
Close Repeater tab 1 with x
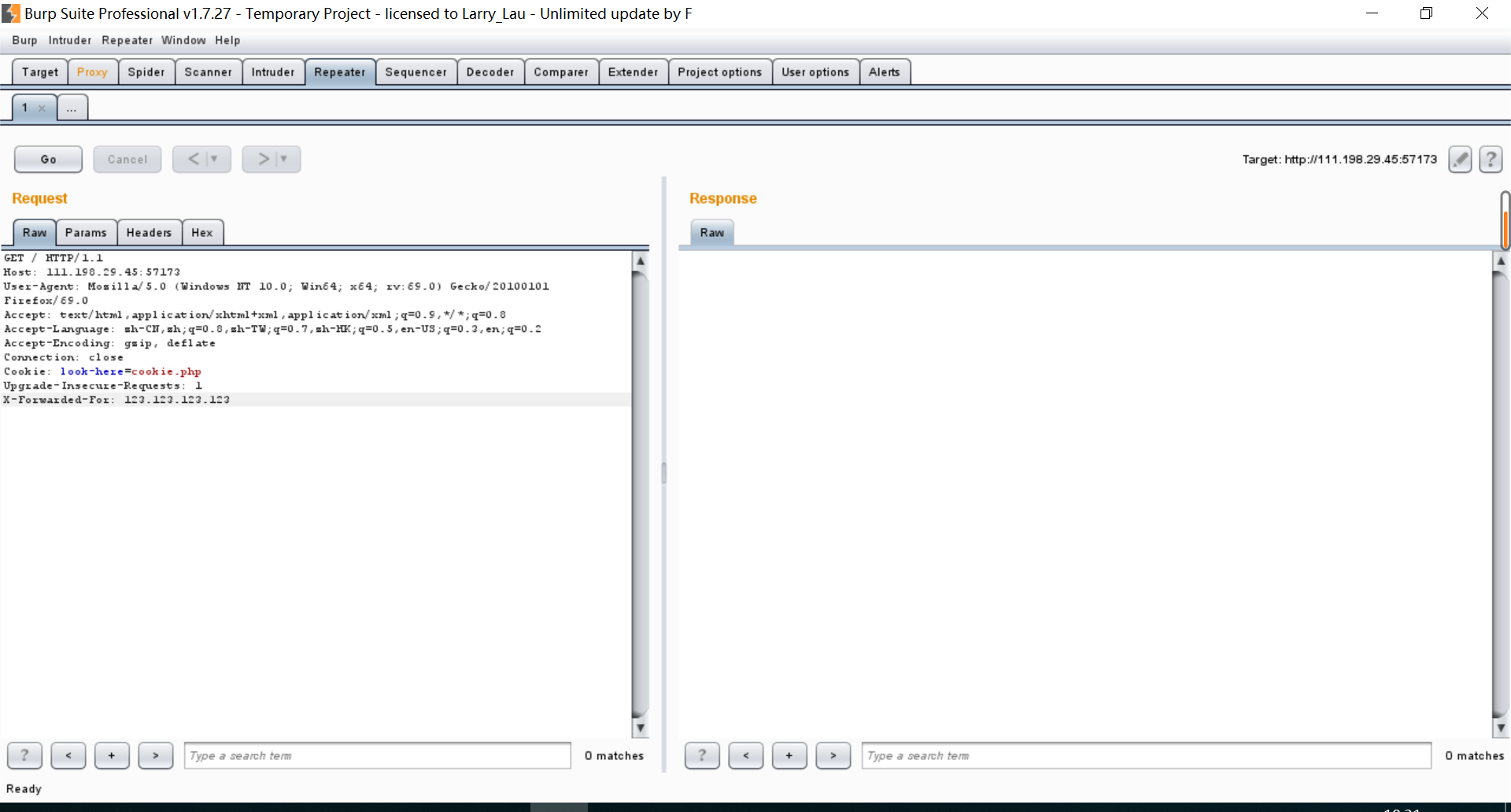(x=42, y=109)
